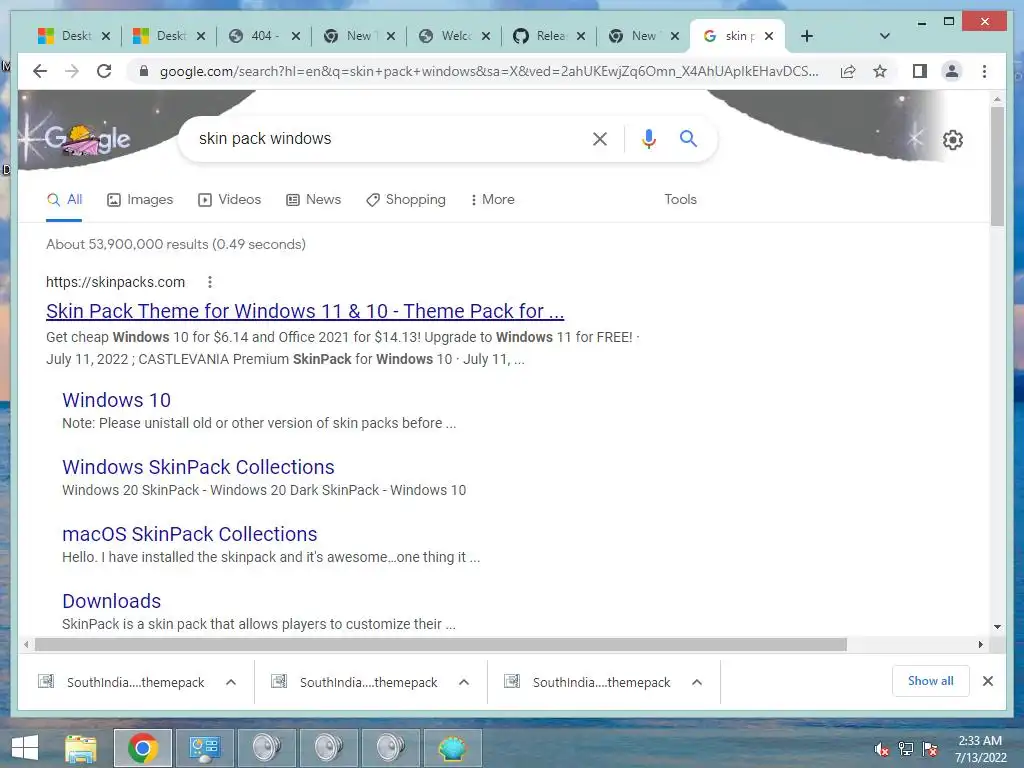
Task: Click the horizontal scrollbar thumb
Action: [441, 645]
